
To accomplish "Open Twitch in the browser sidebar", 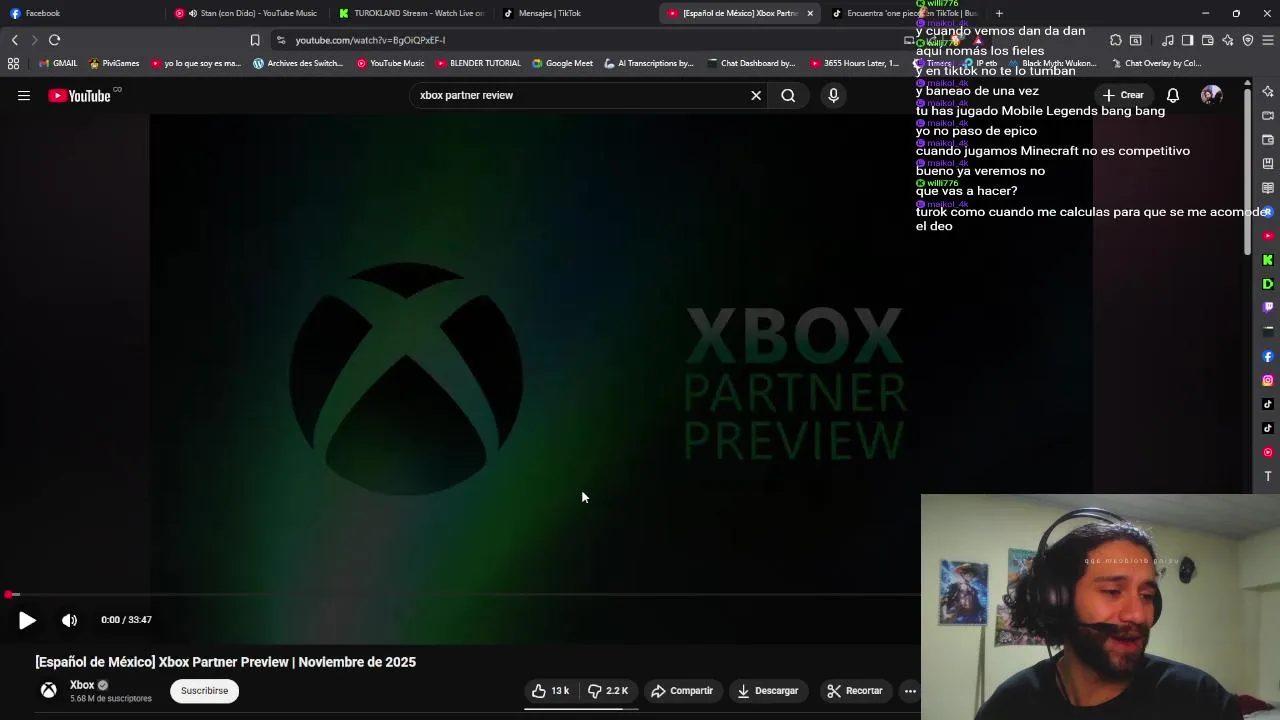I will pyautogui.click(x=1268, y=308).
